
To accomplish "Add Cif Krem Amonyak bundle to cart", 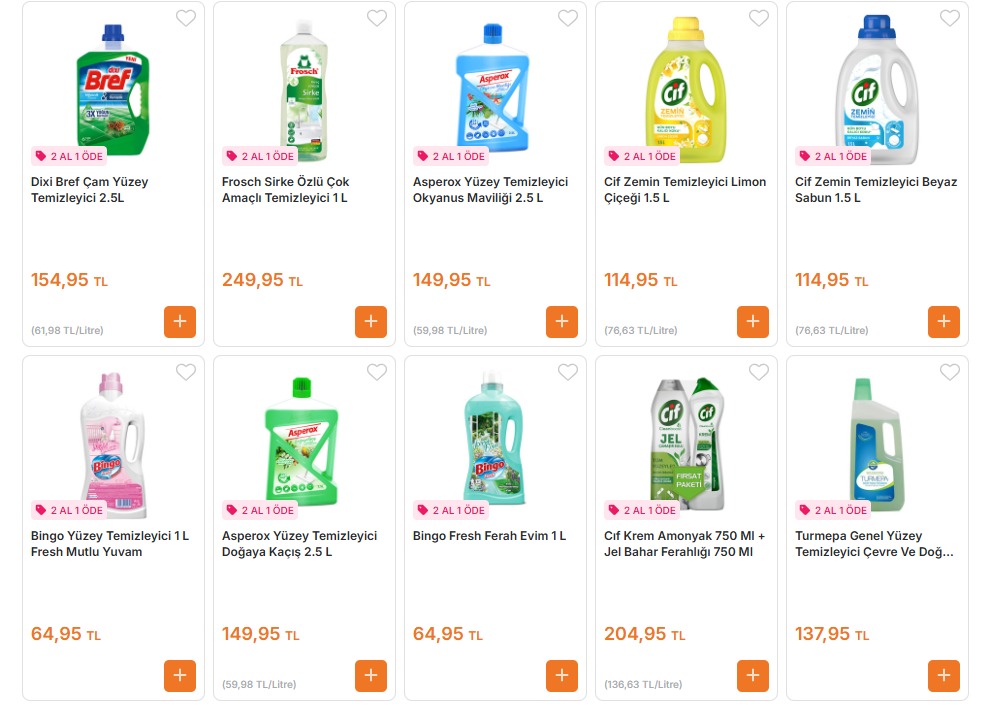I will 753,676.
